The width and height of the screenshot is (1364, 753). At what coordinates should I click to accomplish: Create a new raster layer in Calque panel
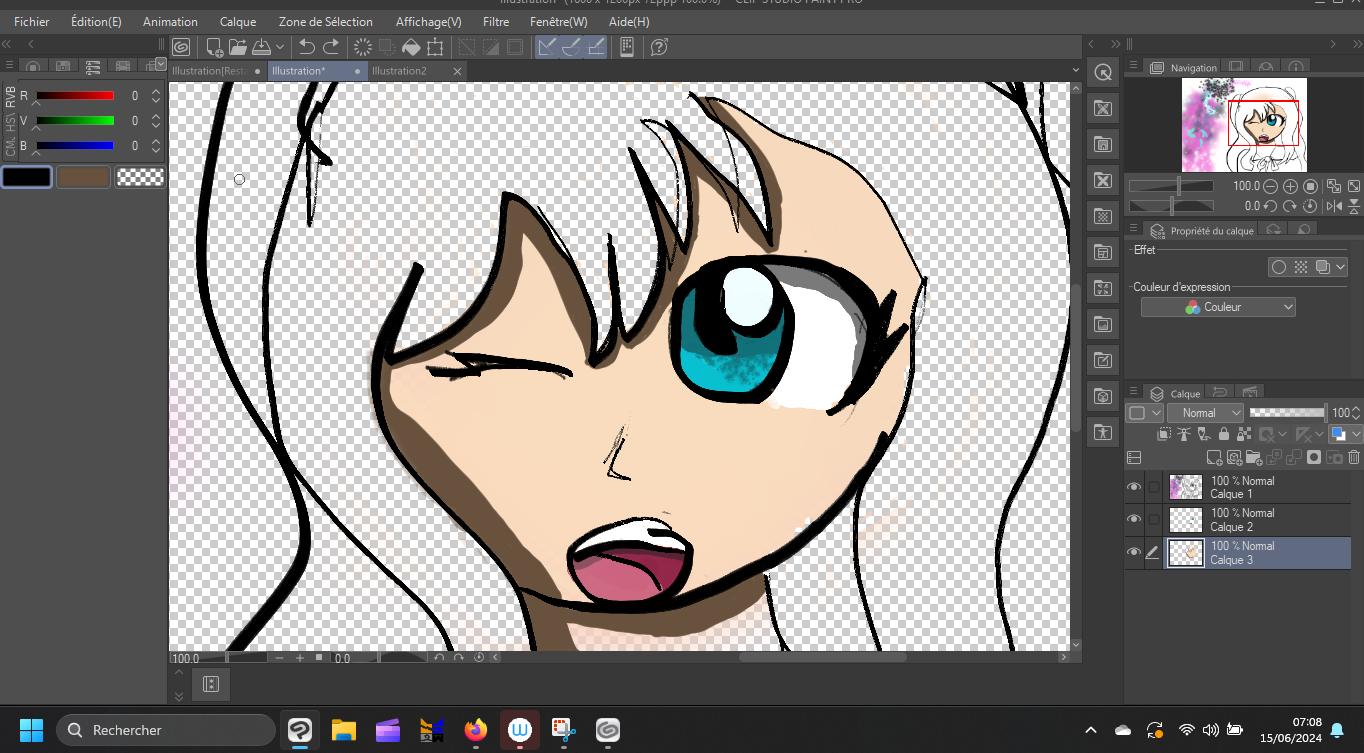1214,458
